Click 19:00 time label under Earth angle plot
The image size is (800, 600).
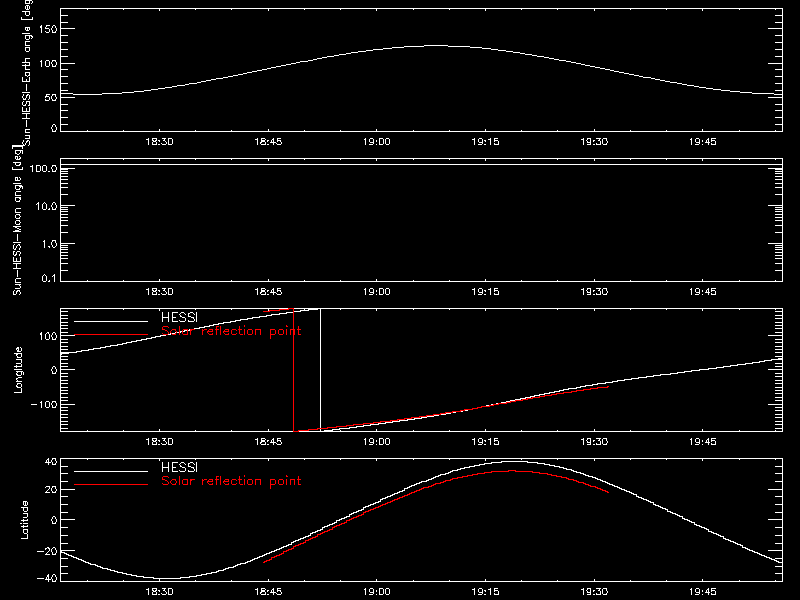(377, 142)
